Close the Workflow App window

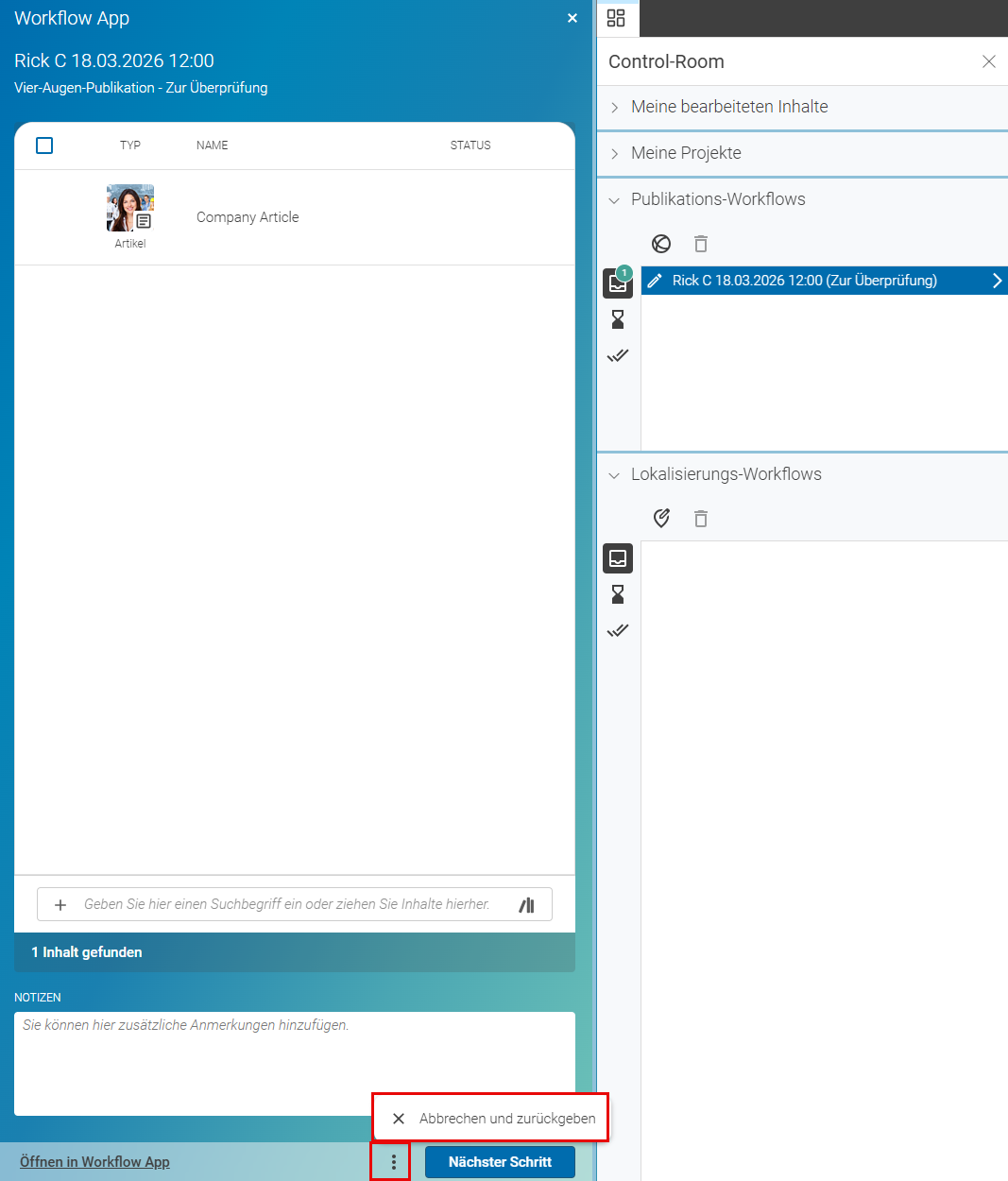[572, 18]
